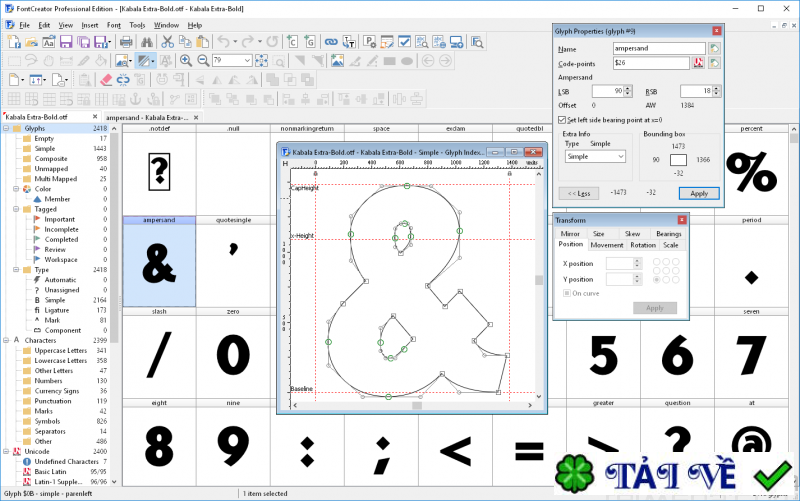Screen dimensions: 800x501
Task: Collapse the Glyphs tree node
Action: coord(7,129)
